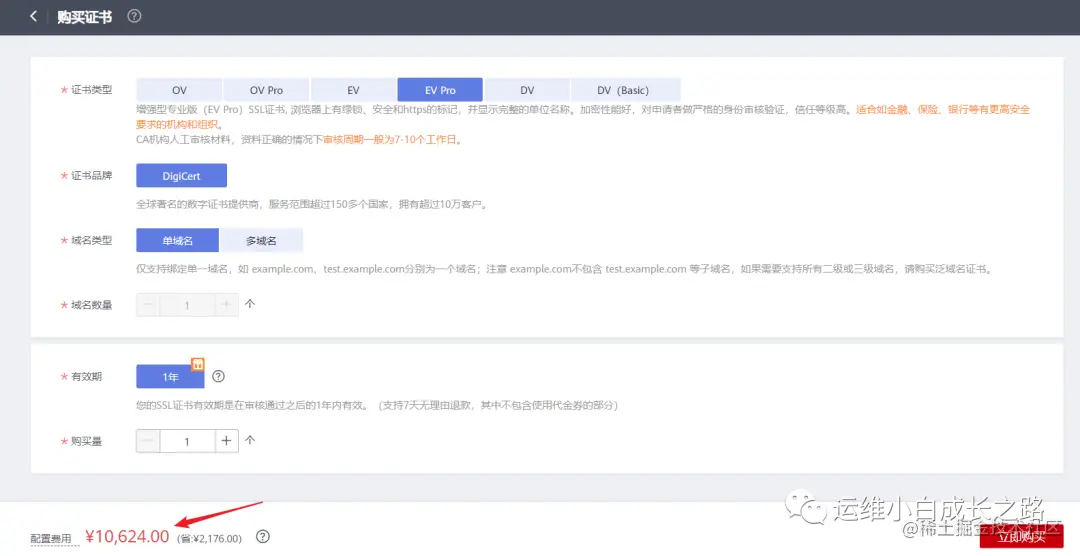Increase 购买量 with plus button

[x=226, y=441]
